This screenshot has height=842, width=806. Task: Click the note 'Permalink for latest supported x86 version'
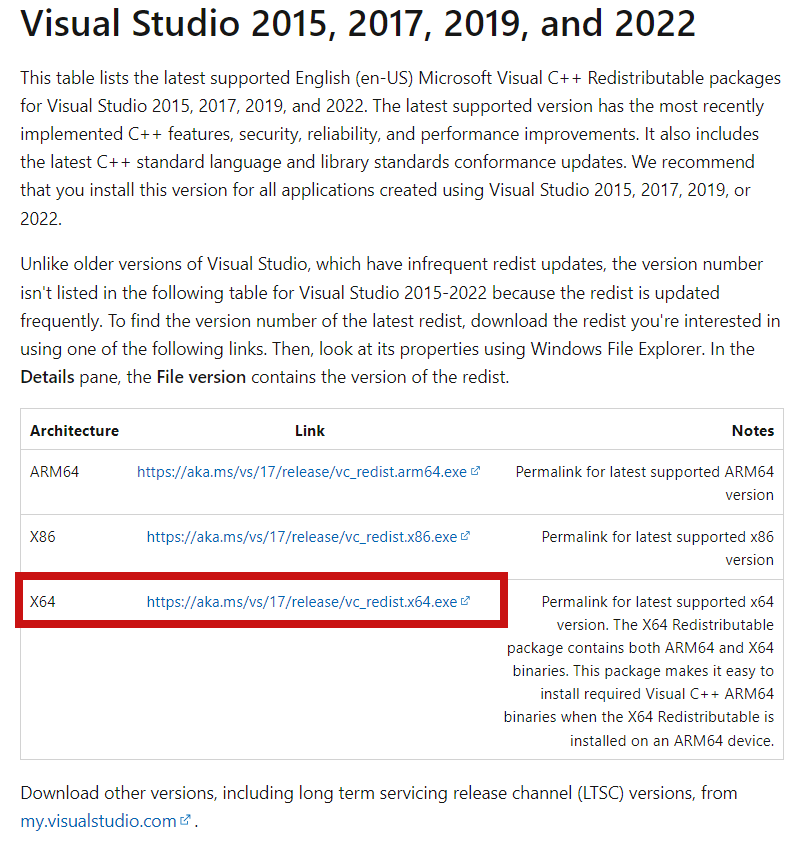657,548
